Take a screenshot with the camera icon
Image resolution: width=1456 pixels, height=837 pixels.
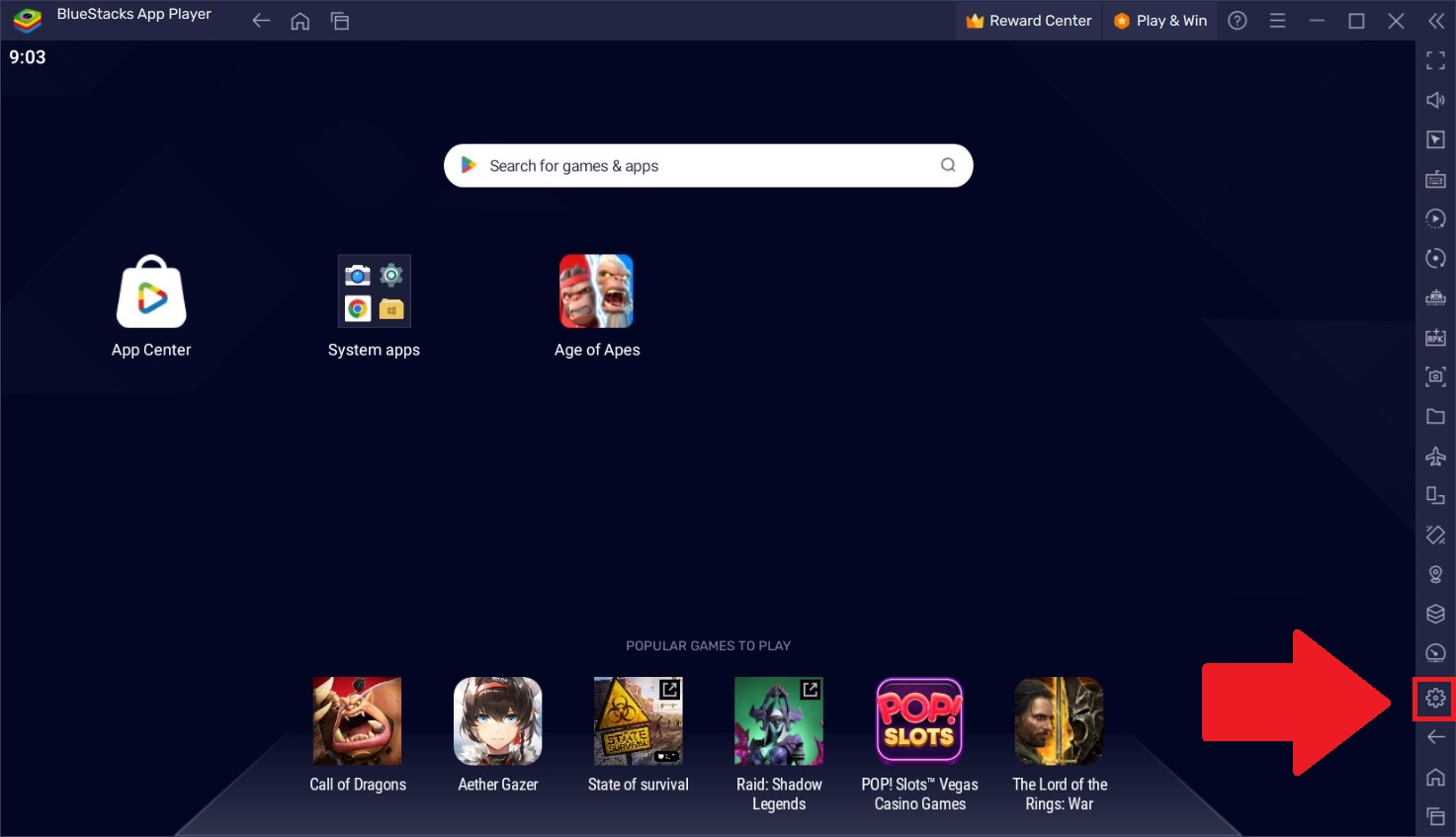1435,377
